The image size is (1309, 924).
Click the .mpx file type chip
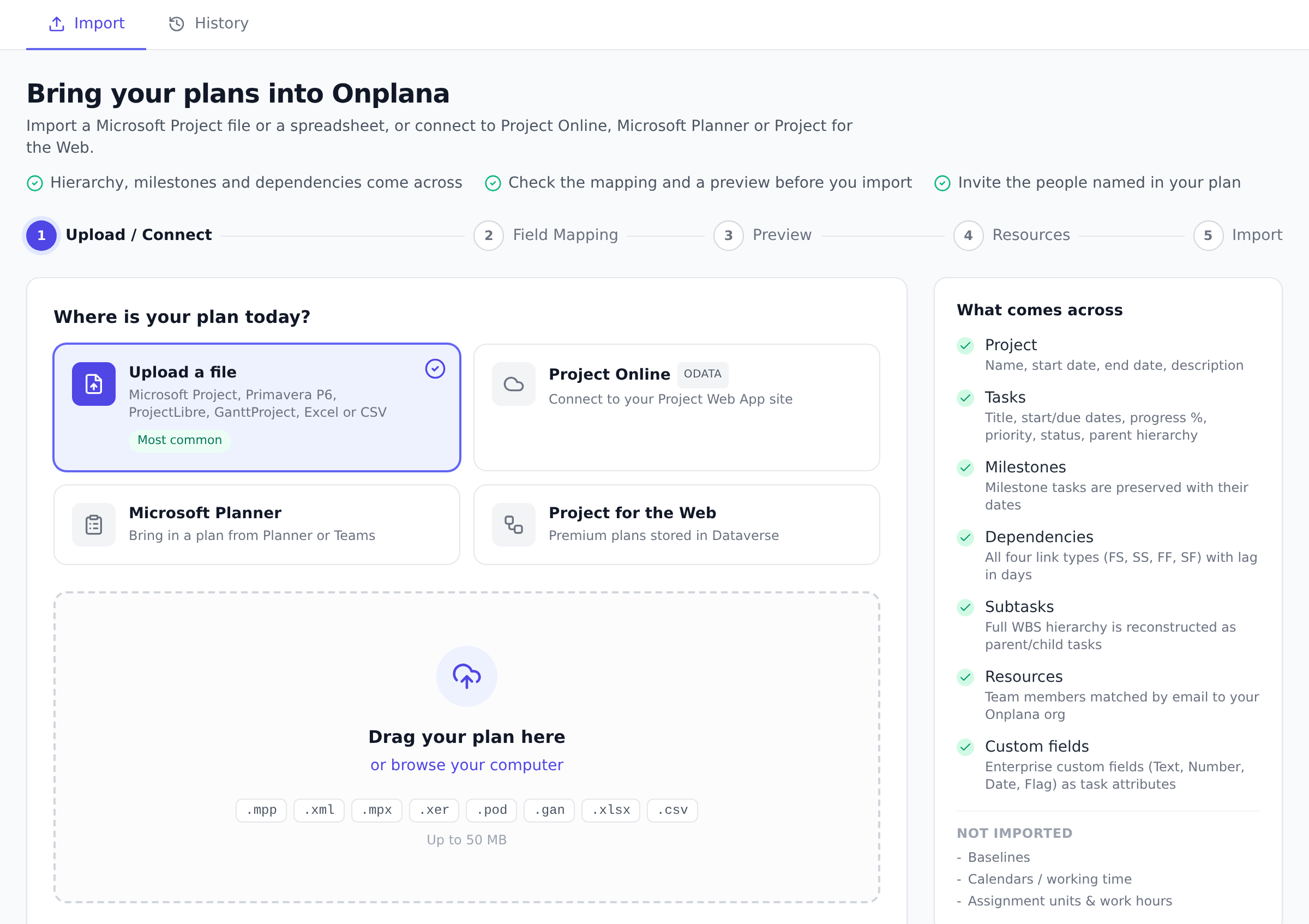[x=376, y=810]
